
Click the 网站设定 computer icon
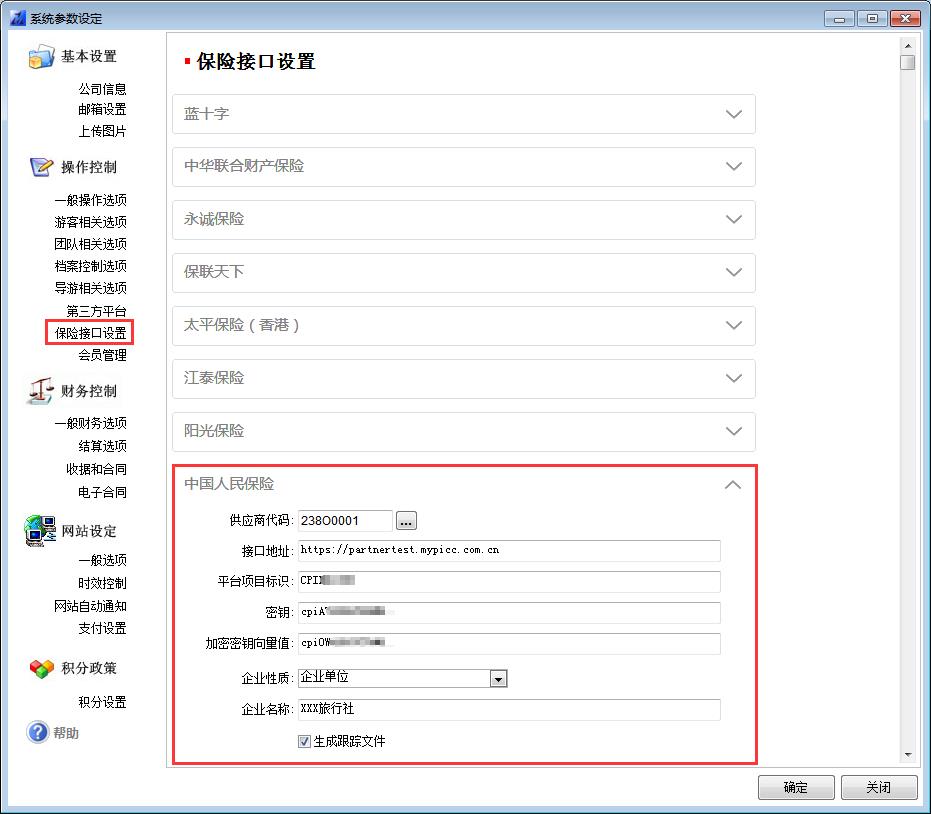click(x=40, y=531)
